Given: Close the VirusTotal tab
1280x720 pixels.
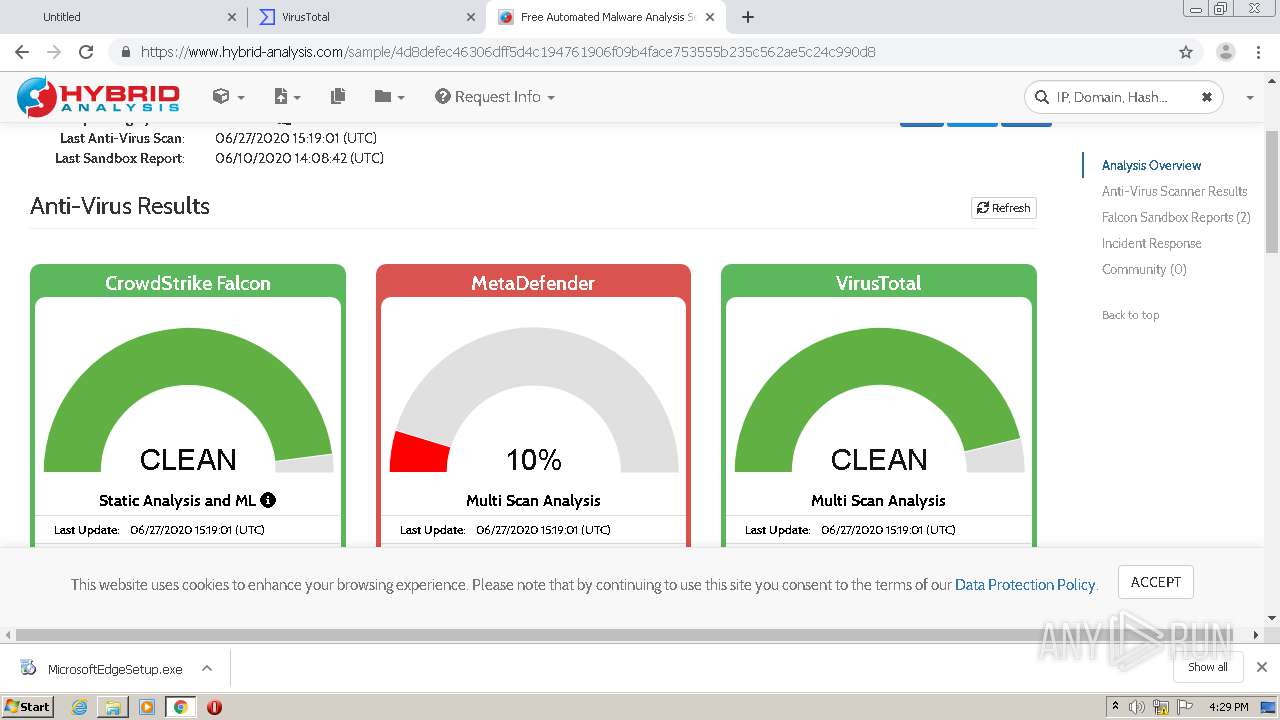Looking at the screenshot, I should pos(471,17).
